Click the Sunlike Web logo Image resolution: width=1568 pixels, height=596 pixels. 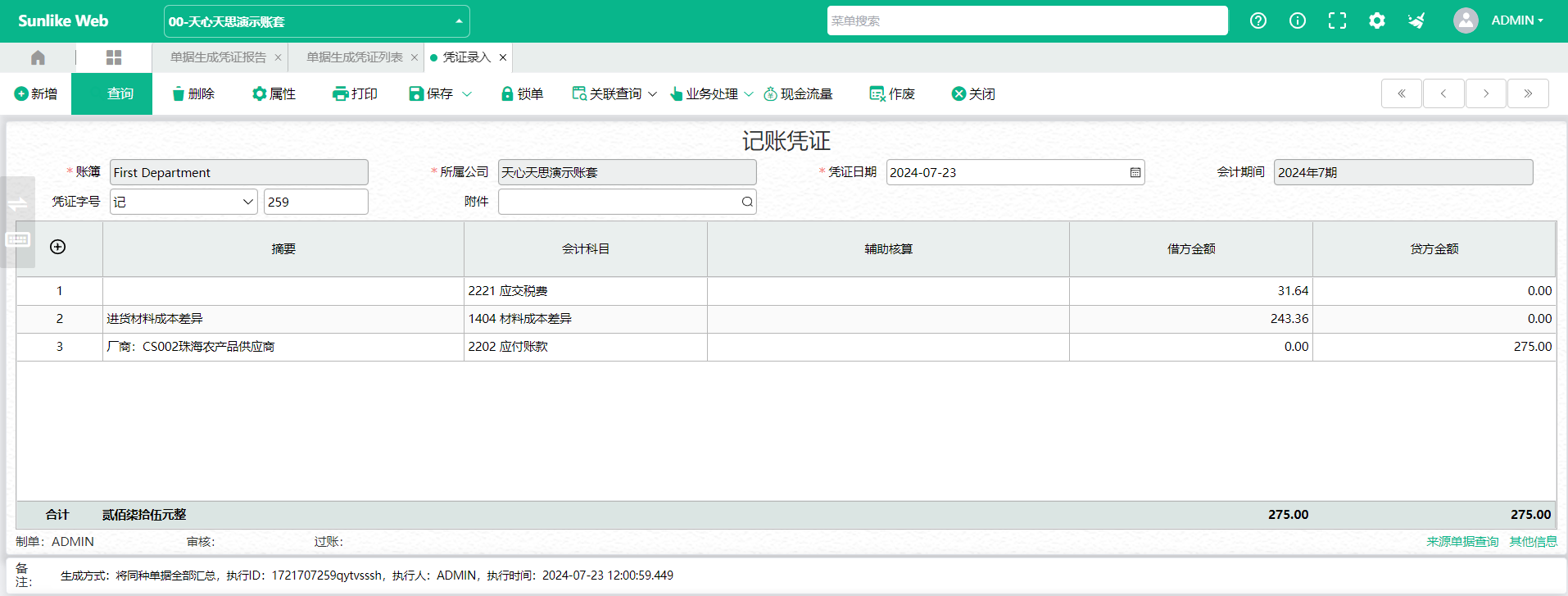63,21
